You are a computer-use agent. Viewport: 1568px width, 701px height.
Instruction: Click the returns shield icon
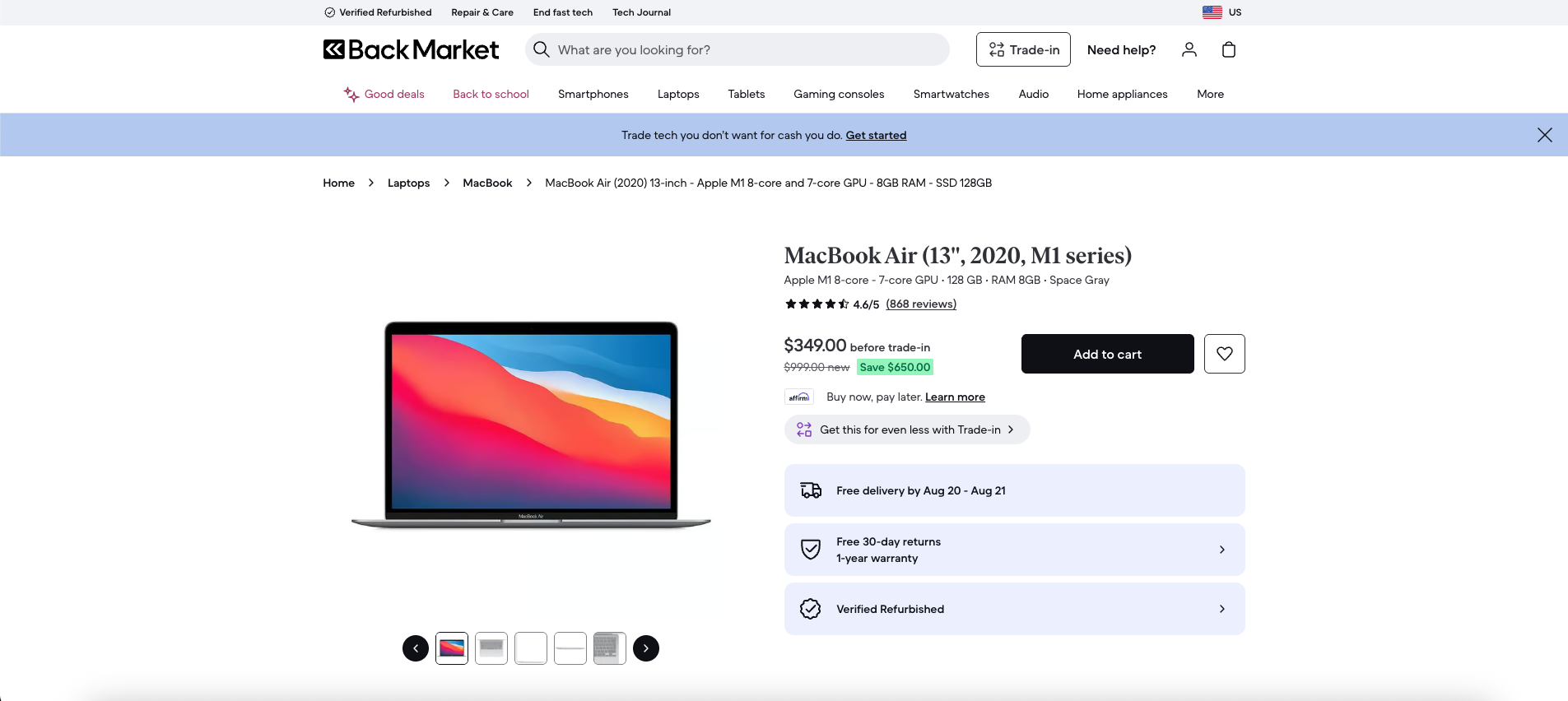[x=810, y=549]
